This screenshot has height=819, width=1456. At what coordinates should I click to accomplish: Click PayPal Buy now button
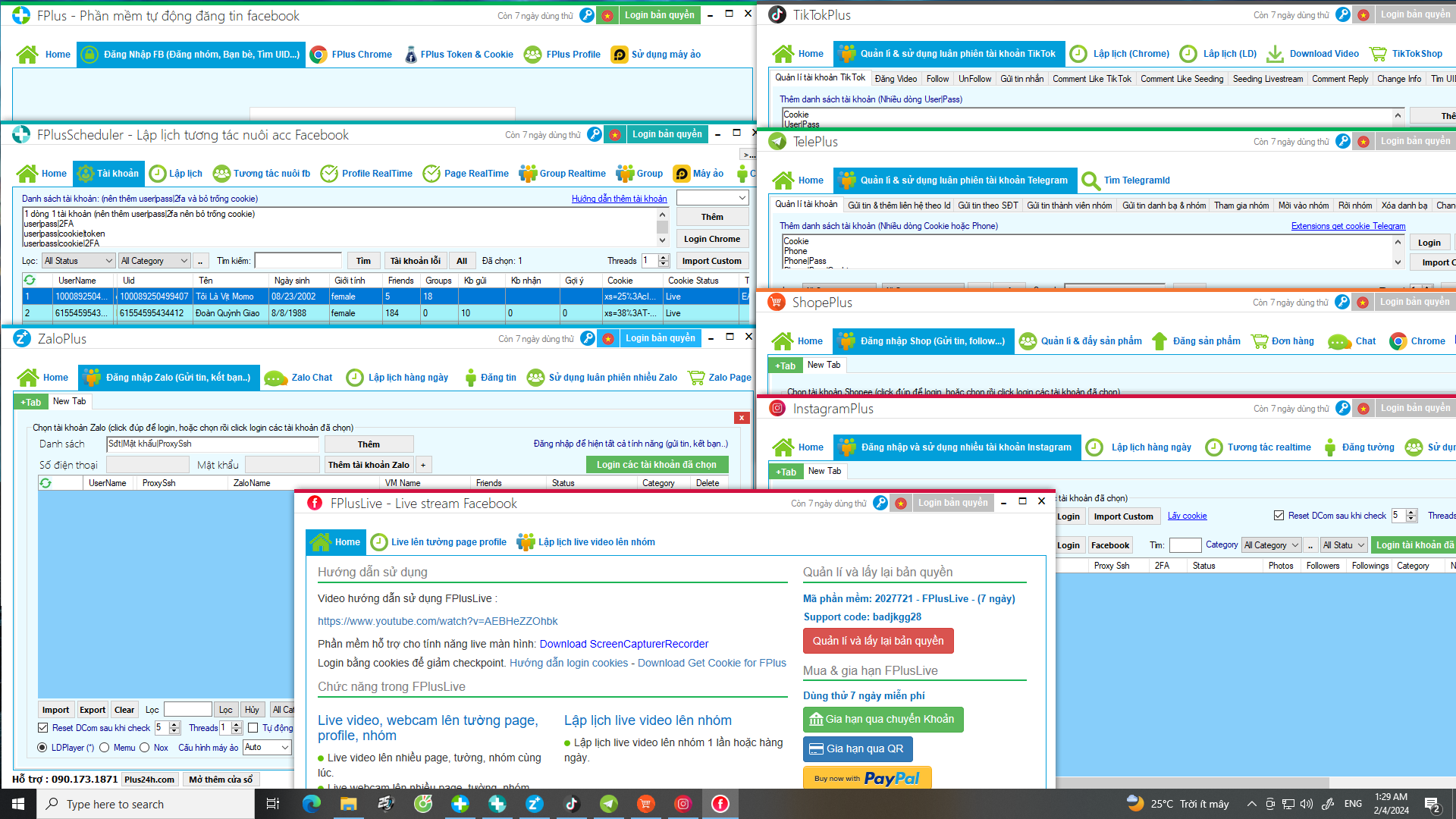pyautogui.click(x=867, y=777)
